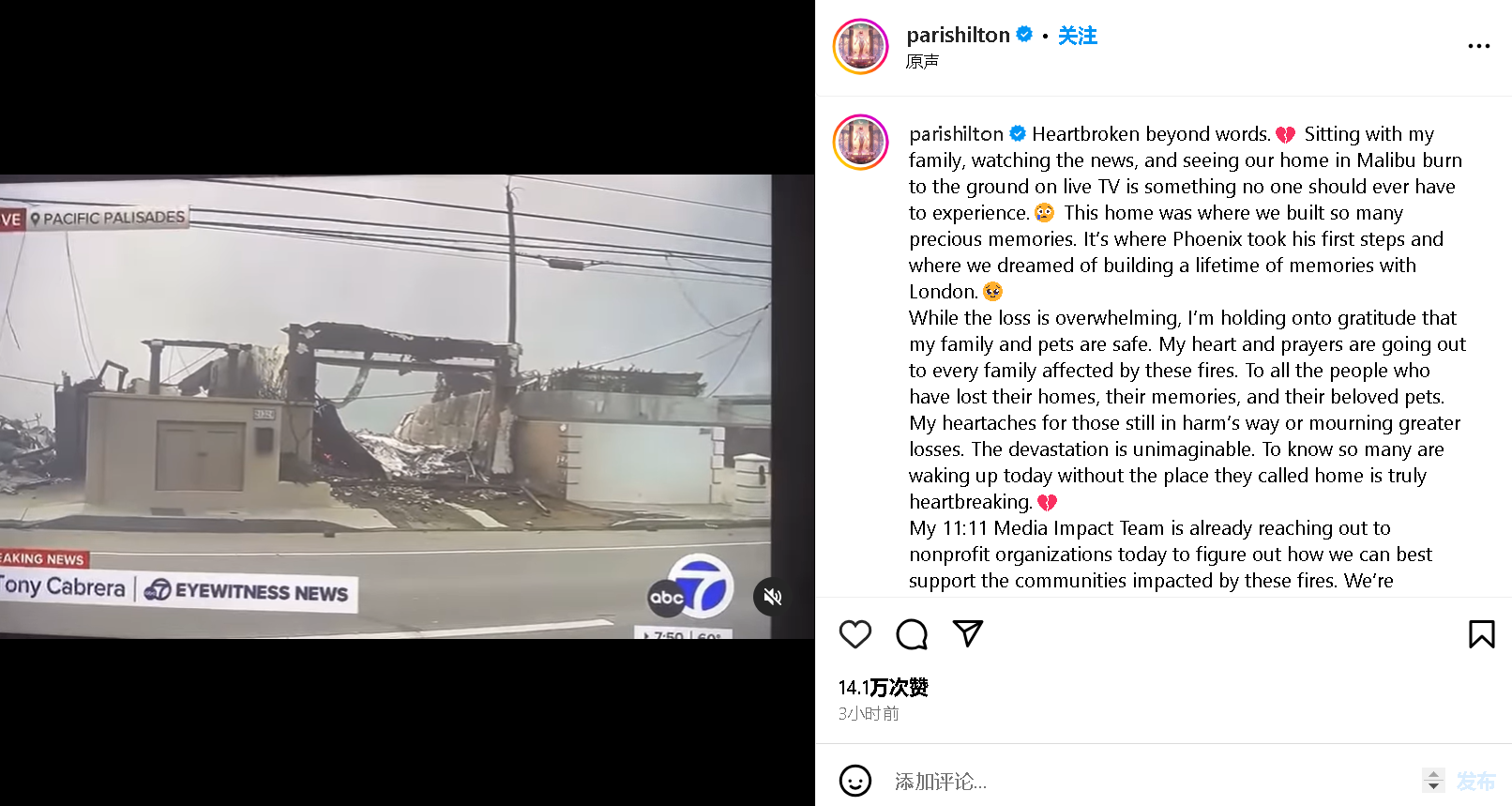Click the 添加评论 comment input field

(x=1153, y=781)
